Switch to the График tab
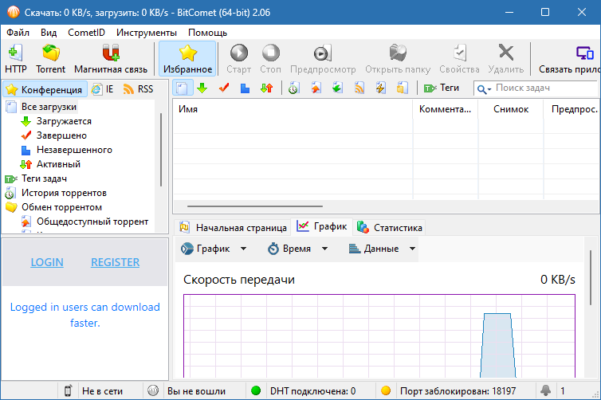Image resolution: width=601 pixels, height=400 pixels. [x=322, y=226]
